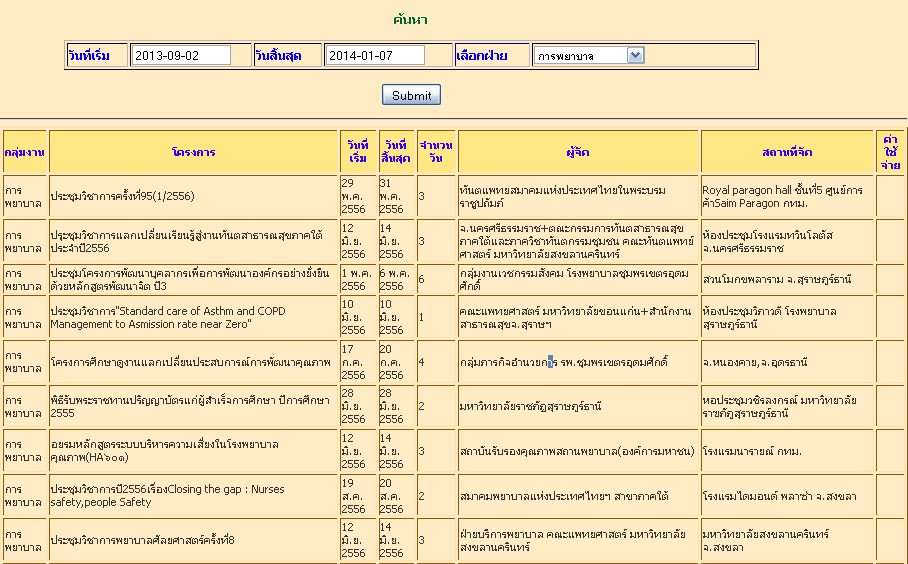
Task: Click the Submit button
Action: tap(411, 95)
